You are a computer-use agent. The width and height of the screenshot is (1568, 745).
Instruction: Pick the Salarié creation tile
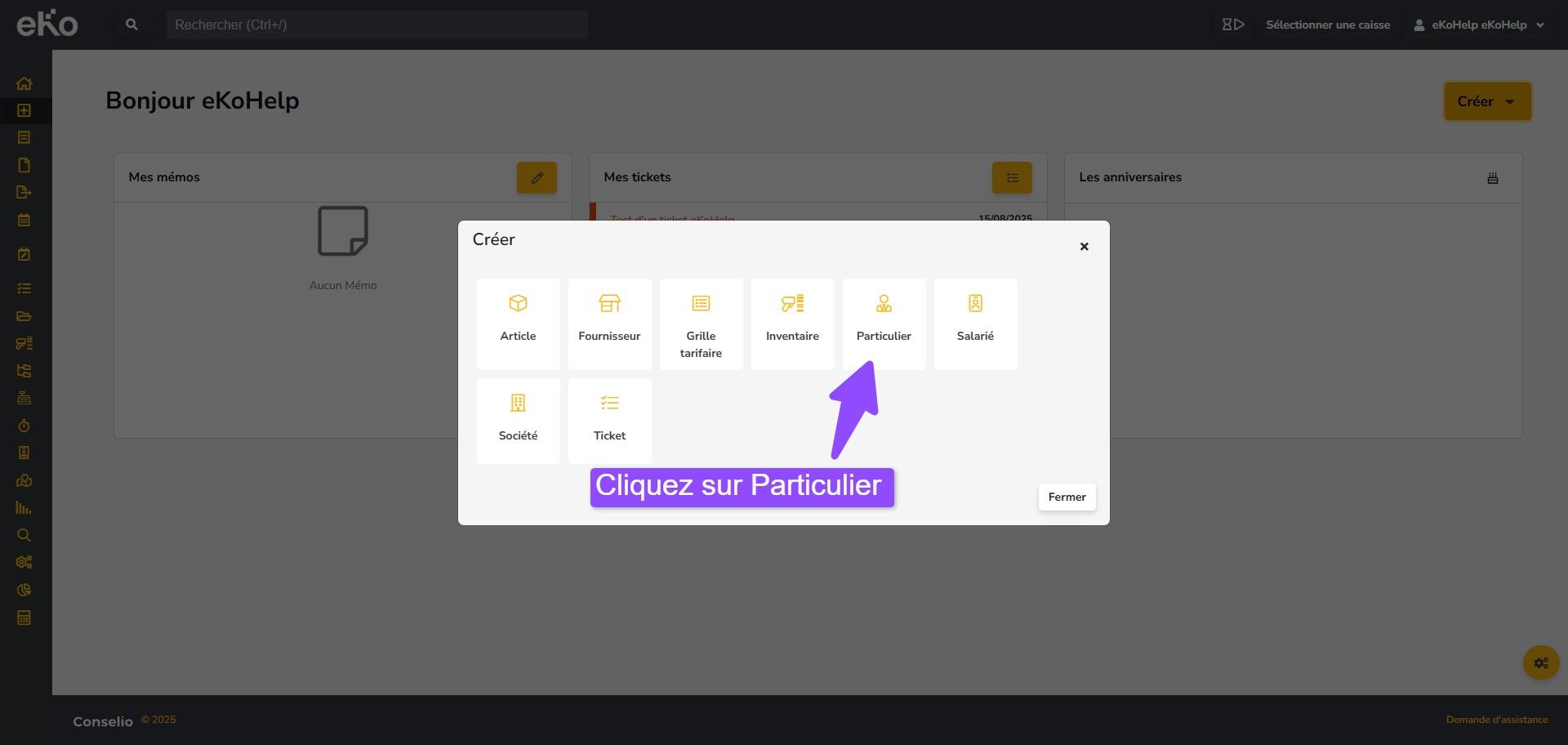(x=975, y=323)
